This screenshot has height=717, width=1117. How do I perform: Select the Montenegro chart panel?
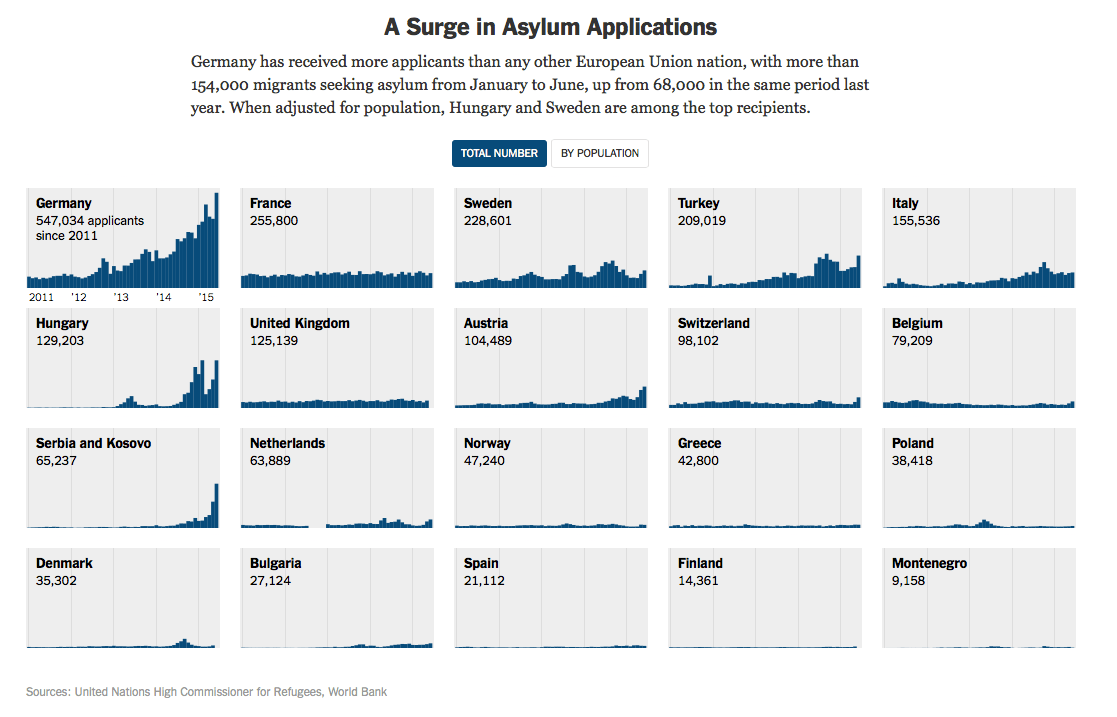(x=979, y=598)
